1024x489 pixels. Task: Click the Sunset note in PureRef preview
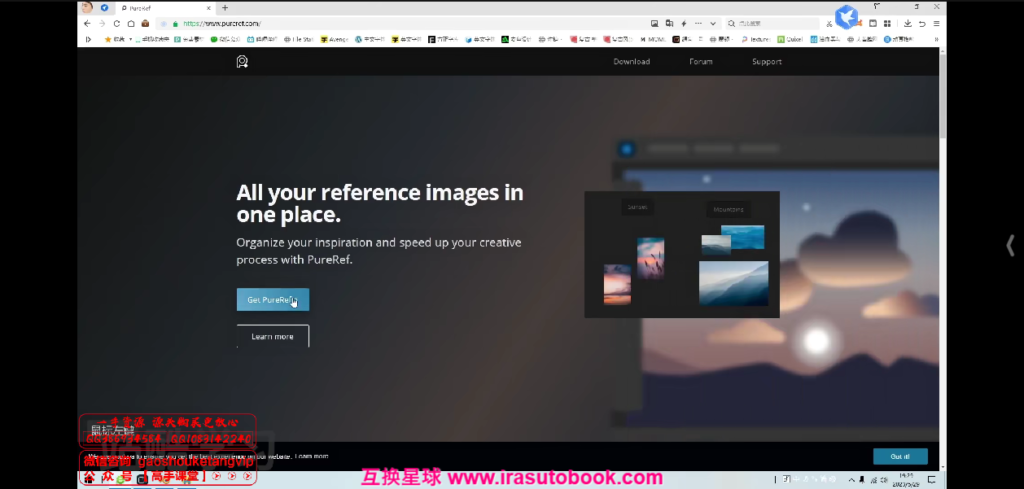tap(637, 207)
